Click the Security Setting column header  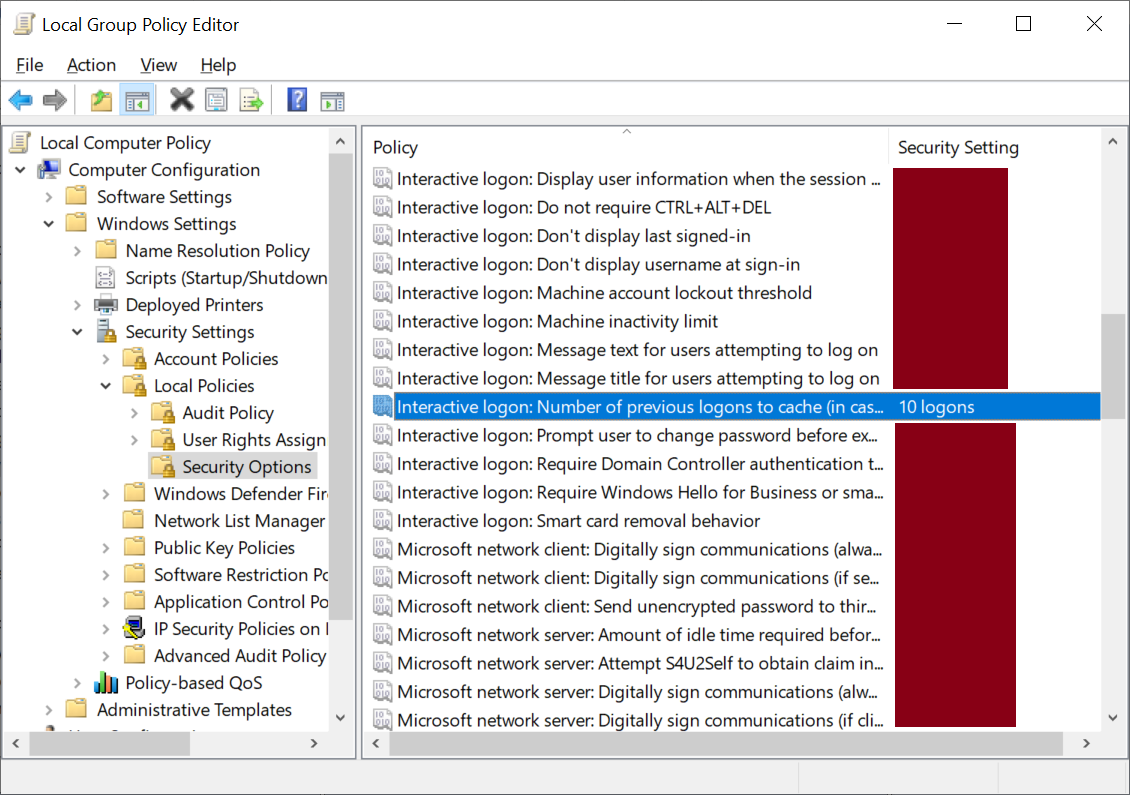point(957,146)
